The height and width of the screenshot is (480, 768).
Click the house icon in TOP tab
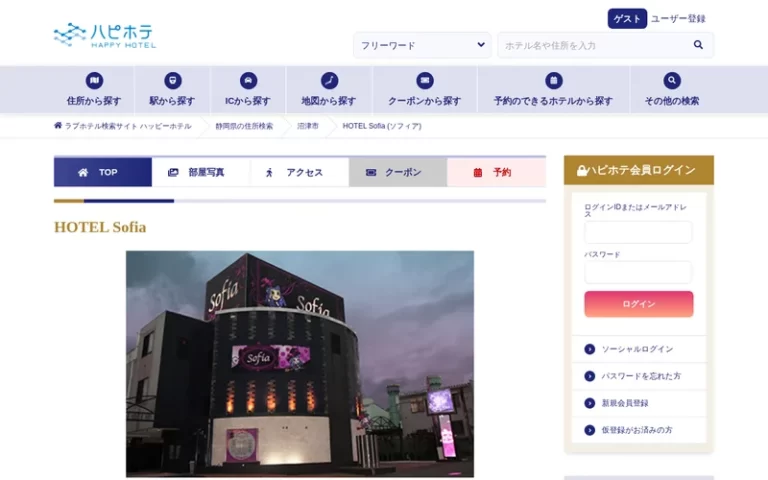click(83, 172)
